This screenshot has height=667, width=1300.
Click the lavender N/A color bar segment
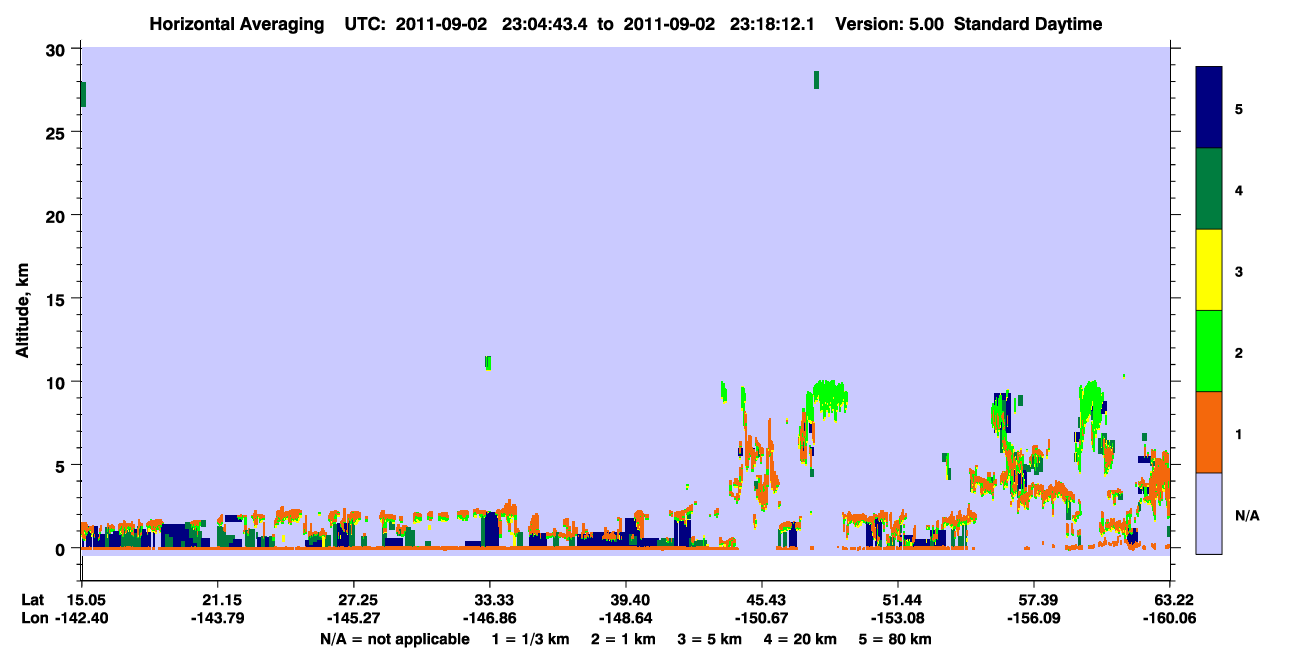(1209, 513)
